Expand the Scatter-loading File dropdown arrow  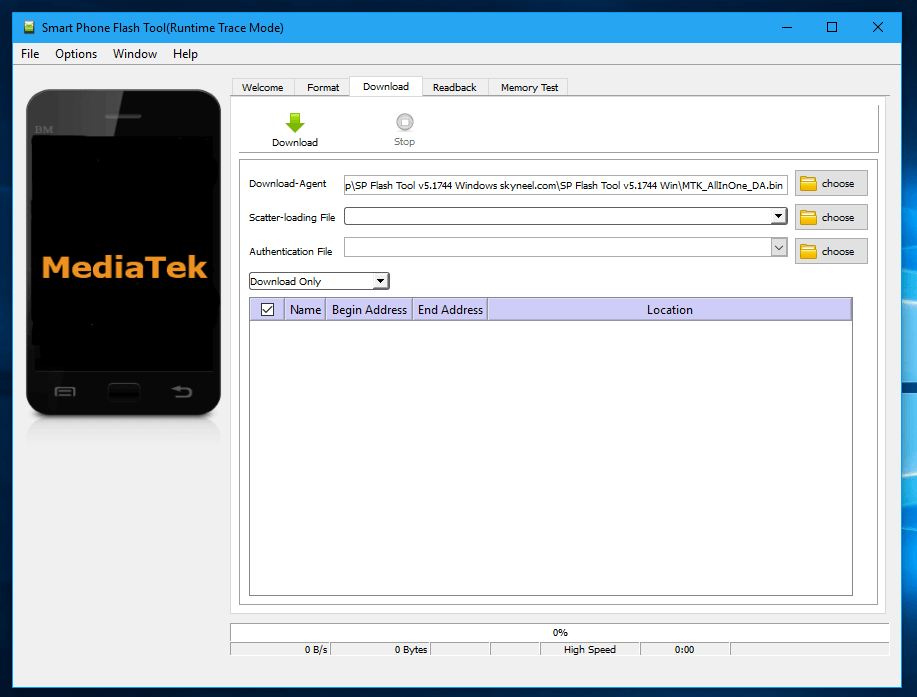tap(778, 216)
